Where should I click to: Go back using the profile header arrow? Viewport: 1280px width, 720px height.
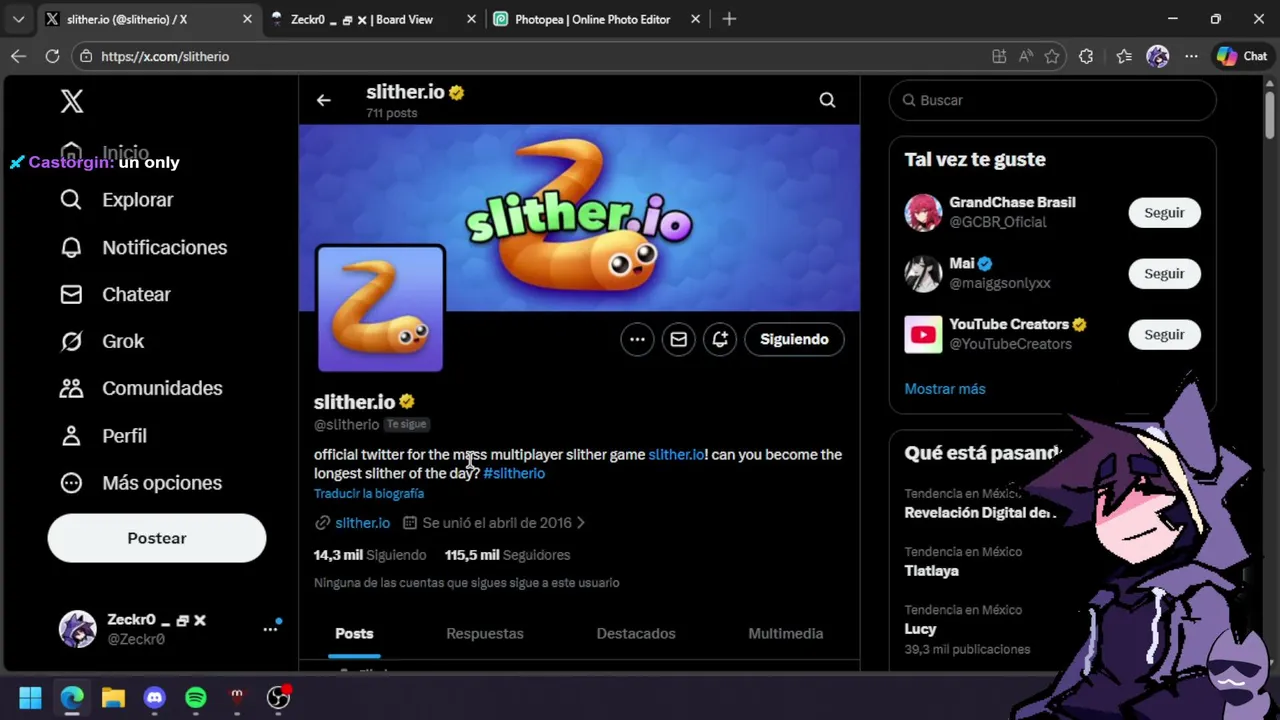323,100
